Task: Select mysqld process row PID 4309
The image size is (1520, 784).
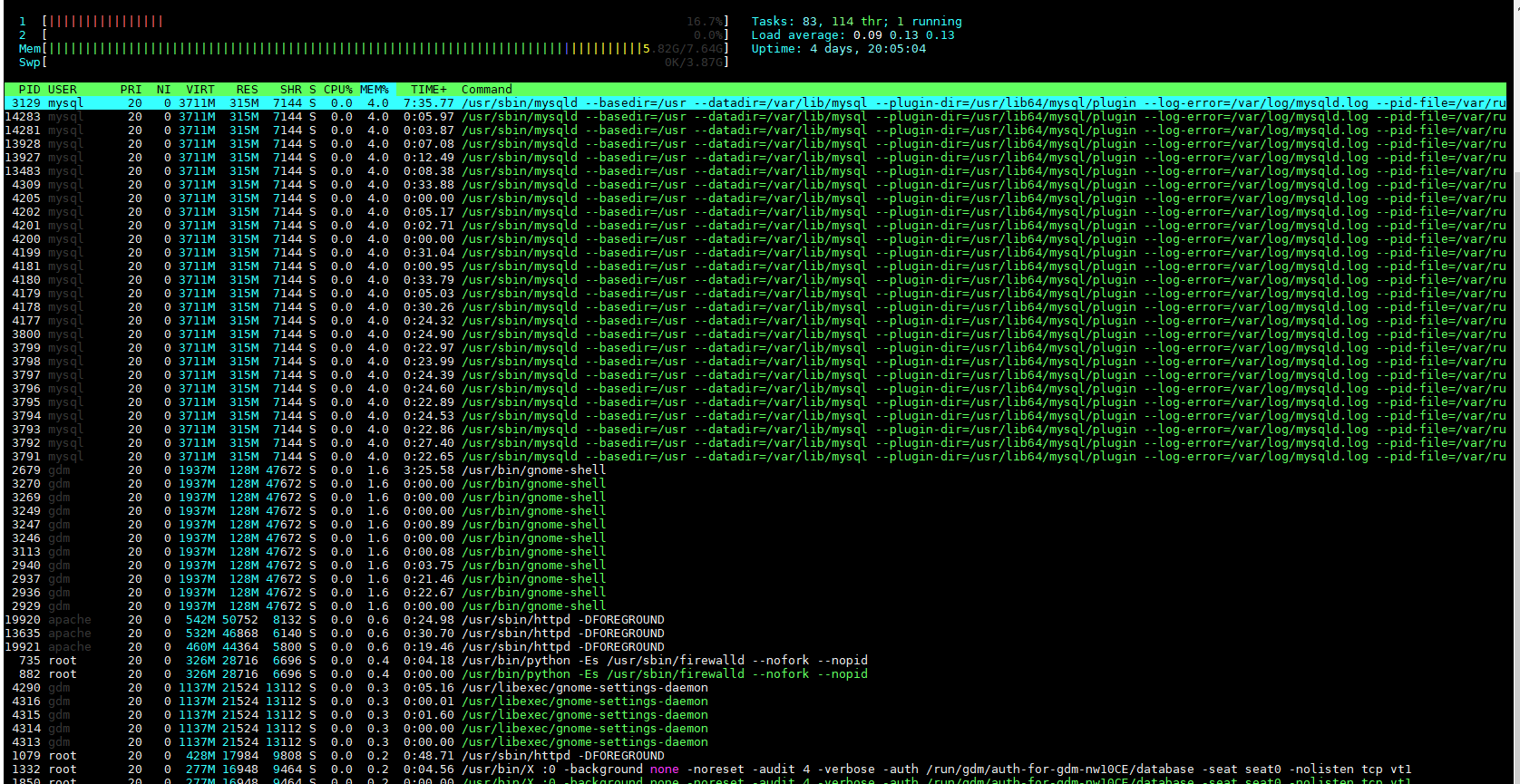Action: pos(755,185)
